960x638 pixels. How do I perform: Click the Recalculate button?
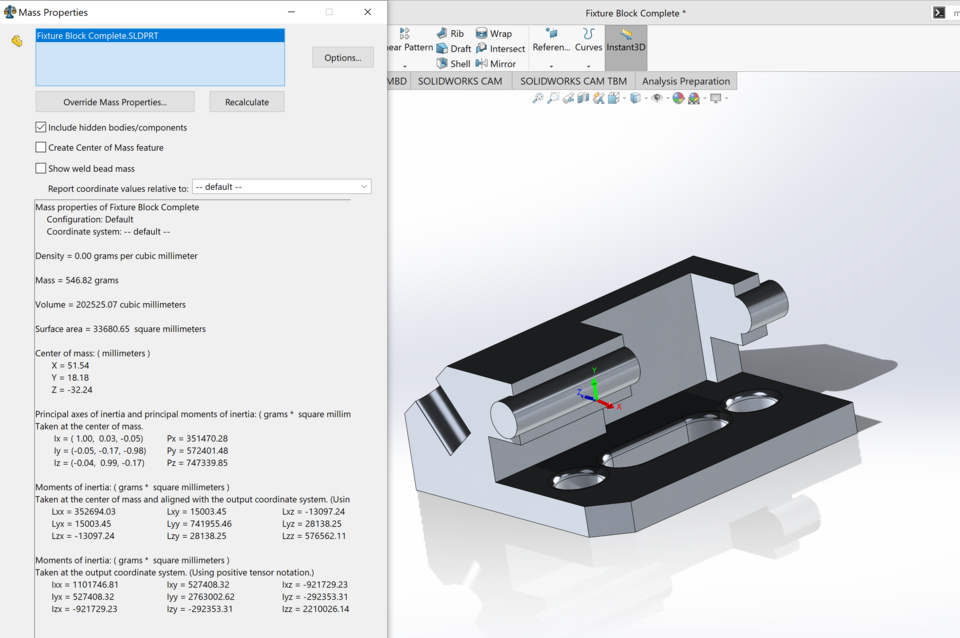pyautogui.click(x=246, y=101)
